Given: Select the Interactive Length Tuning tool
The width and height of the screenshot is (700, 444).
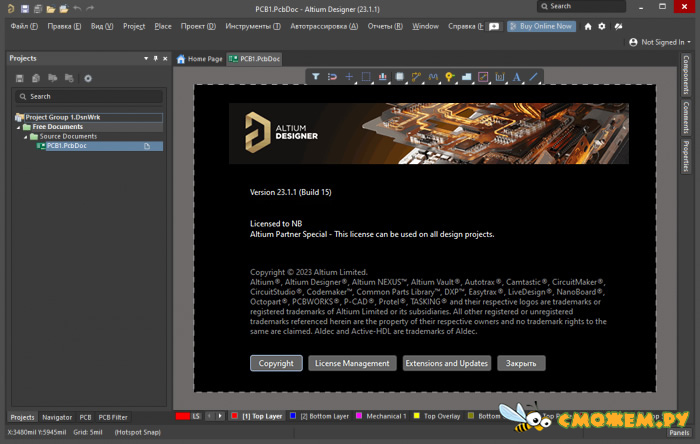Looking at the screenshot, I should tap(433, 77).
